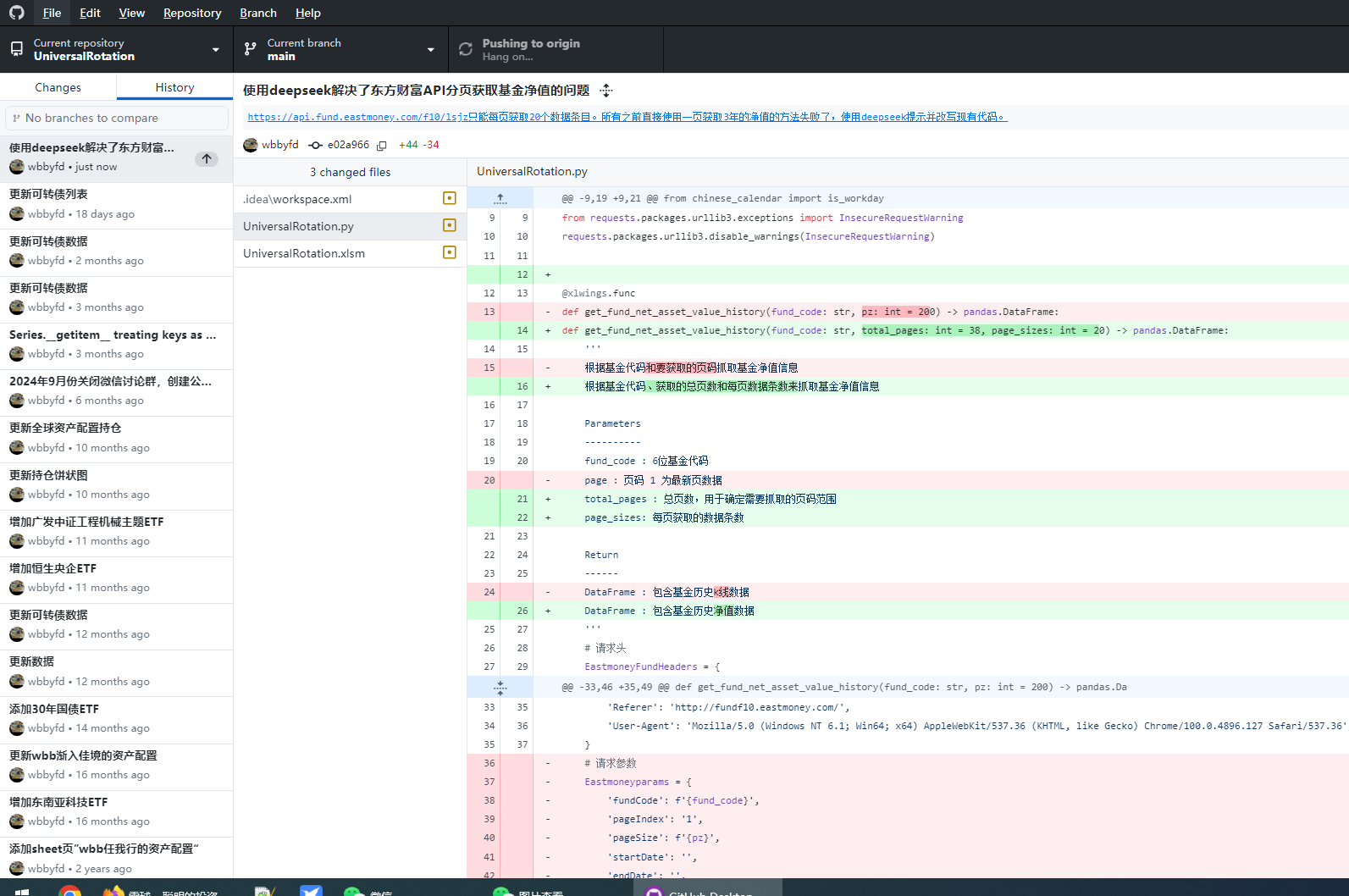Click the GitHub logo in title bar
The image size is (1349, 896).
click(x=17, y=13)
